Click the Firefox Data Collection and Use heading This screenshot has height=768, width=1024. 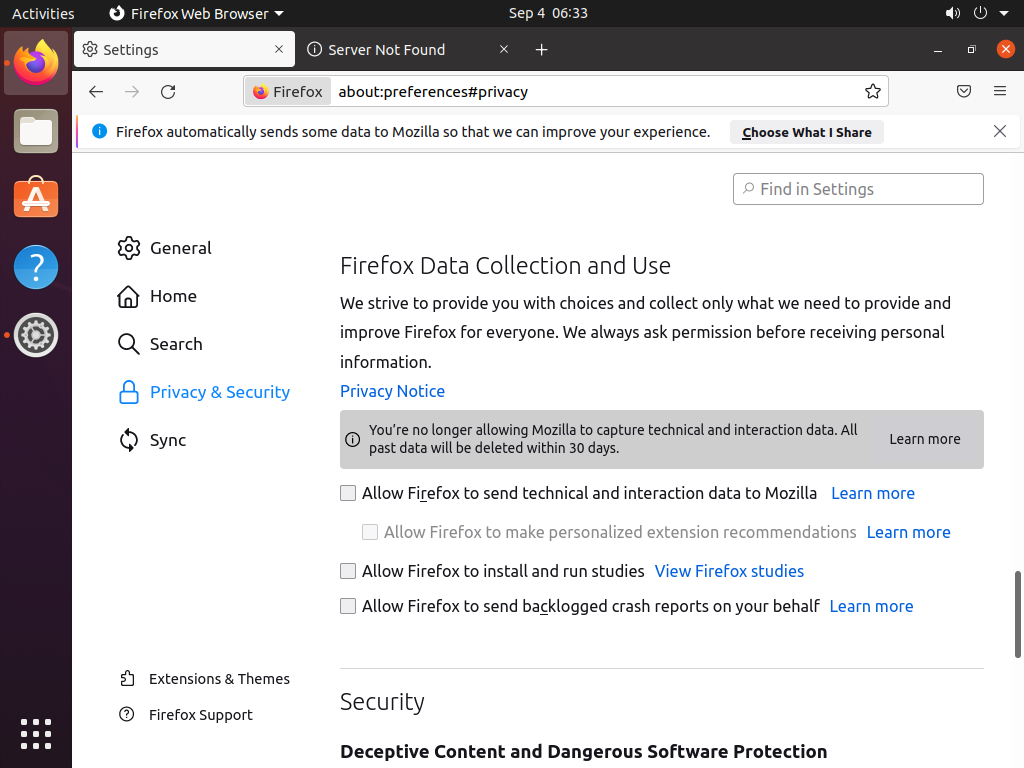coord(505,266)
